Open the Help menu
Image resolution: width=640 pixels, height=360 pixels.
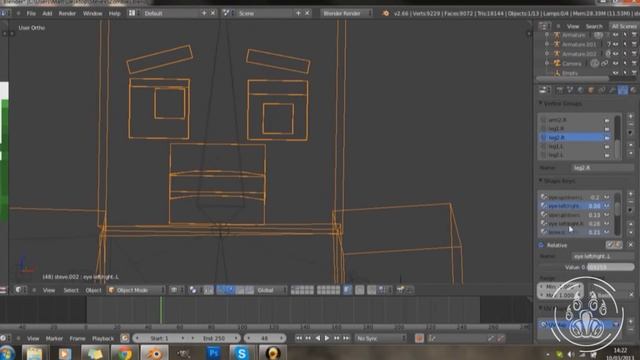pyautogui.click(x=115, y=13)
